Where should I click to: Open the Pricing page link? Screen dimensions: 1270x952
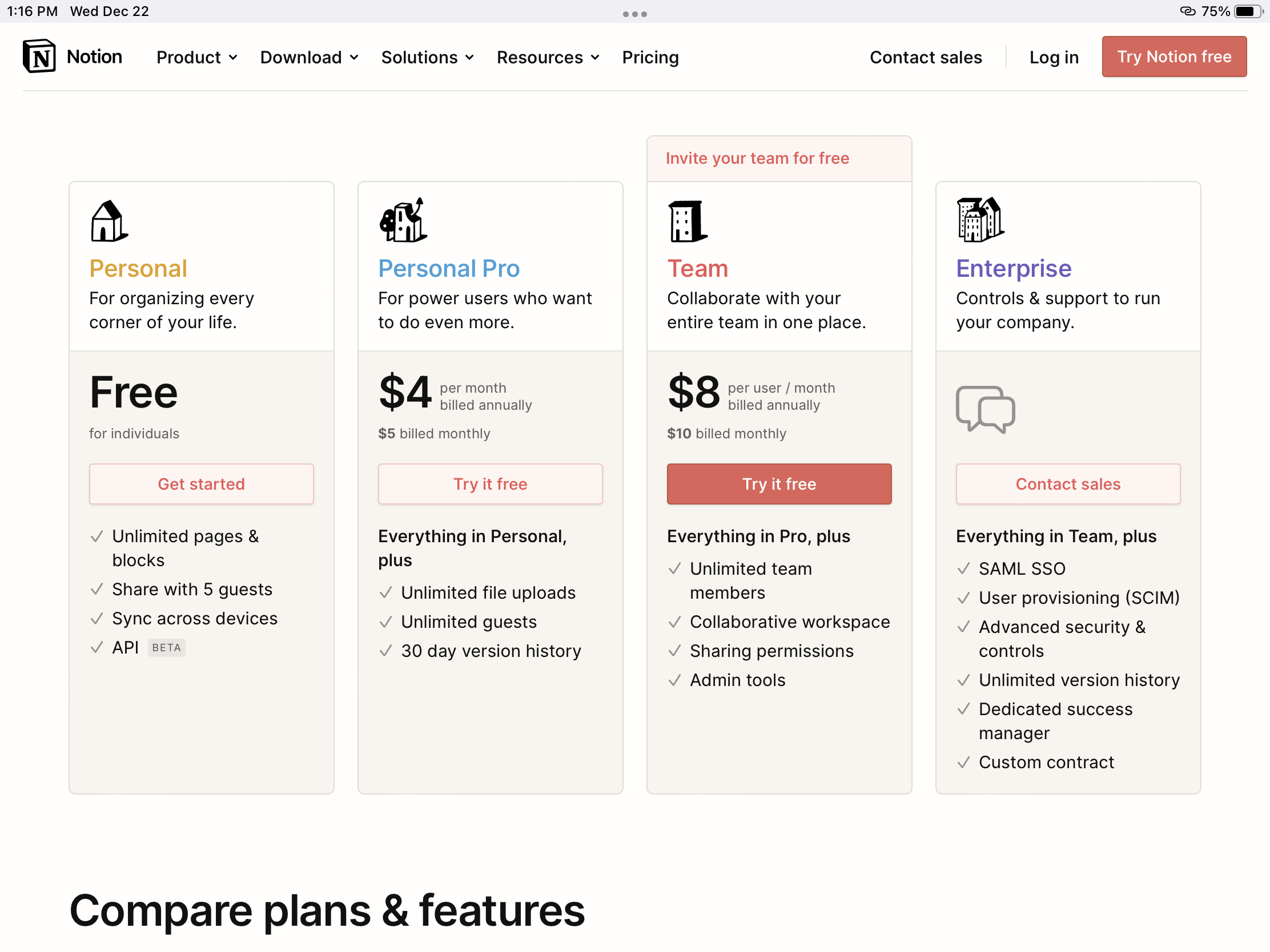[650, 58]
